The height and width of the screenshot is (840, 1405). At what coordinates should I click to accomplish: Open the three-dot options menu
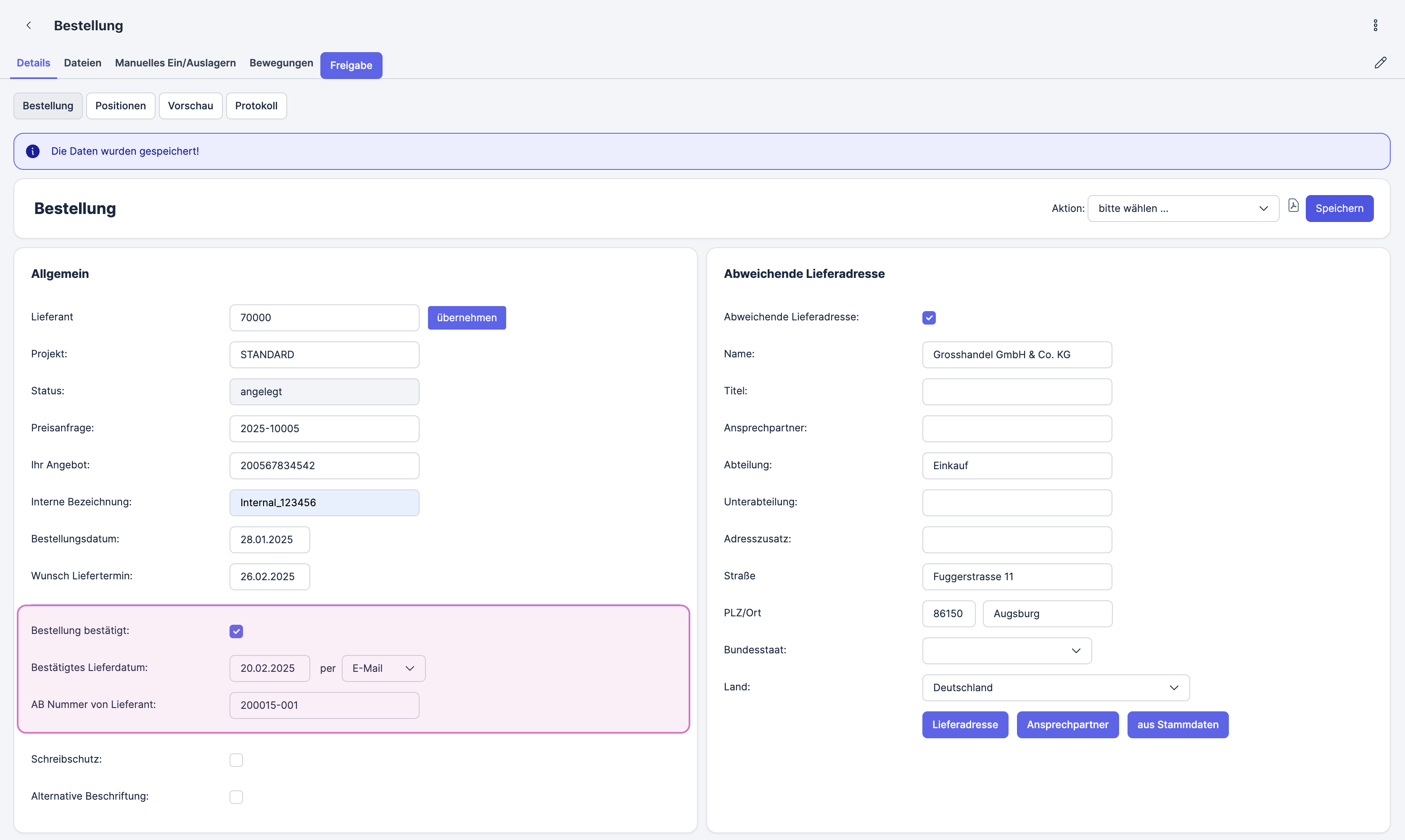coord(1375,26)
